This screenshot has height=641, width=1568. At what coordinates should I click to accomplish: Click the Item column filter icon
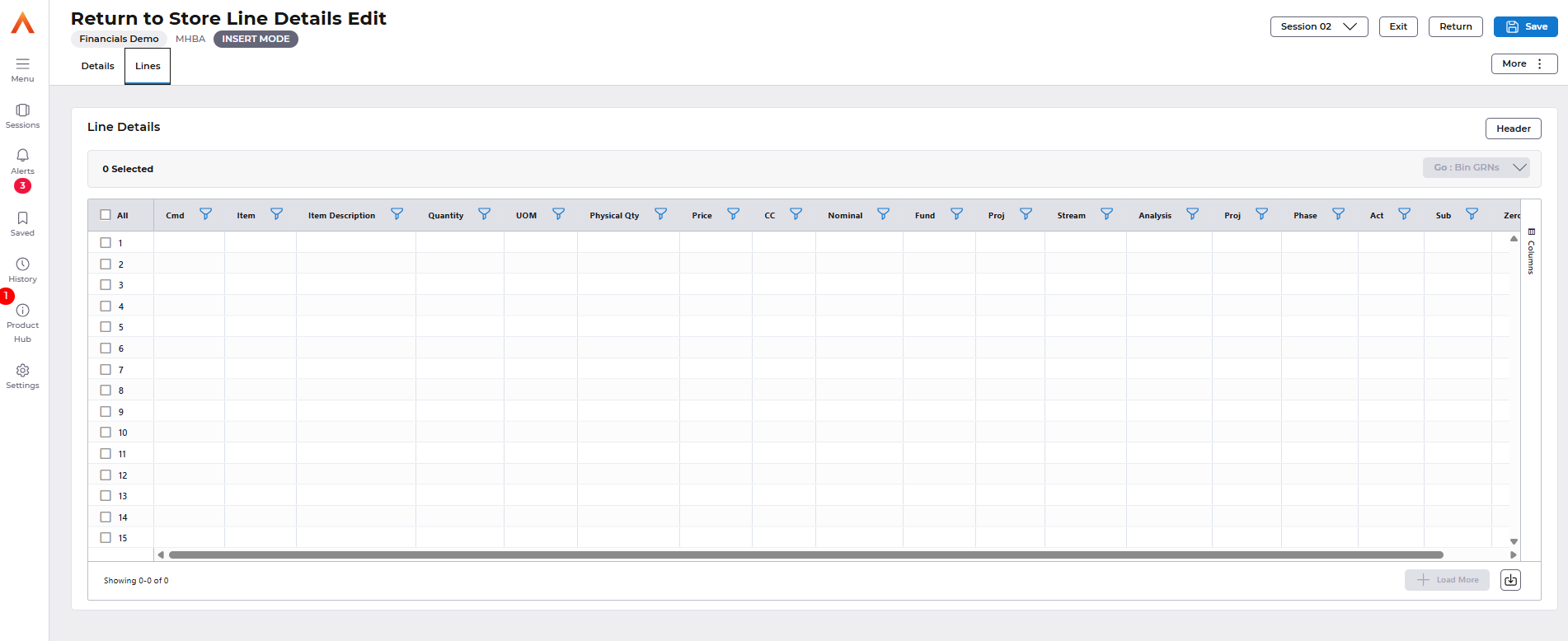point(277,214)
